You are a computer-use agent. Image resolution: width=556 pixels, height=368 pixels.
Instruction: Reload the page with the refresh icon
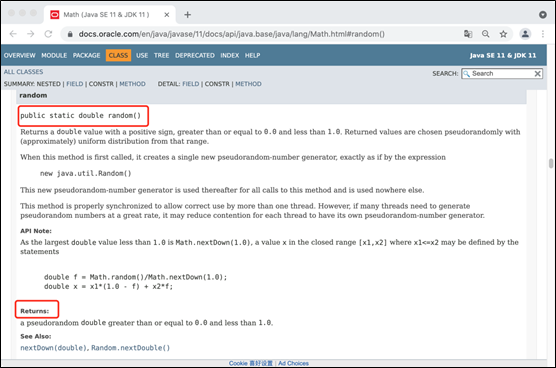(x=48, y=34)
